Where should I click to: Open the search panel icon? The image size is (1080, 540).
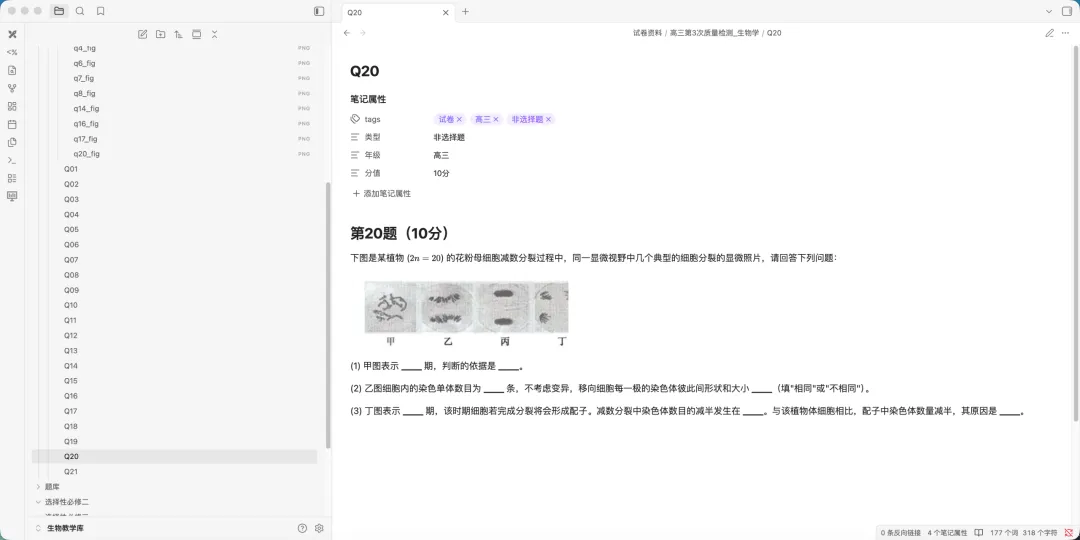(80, 11)
